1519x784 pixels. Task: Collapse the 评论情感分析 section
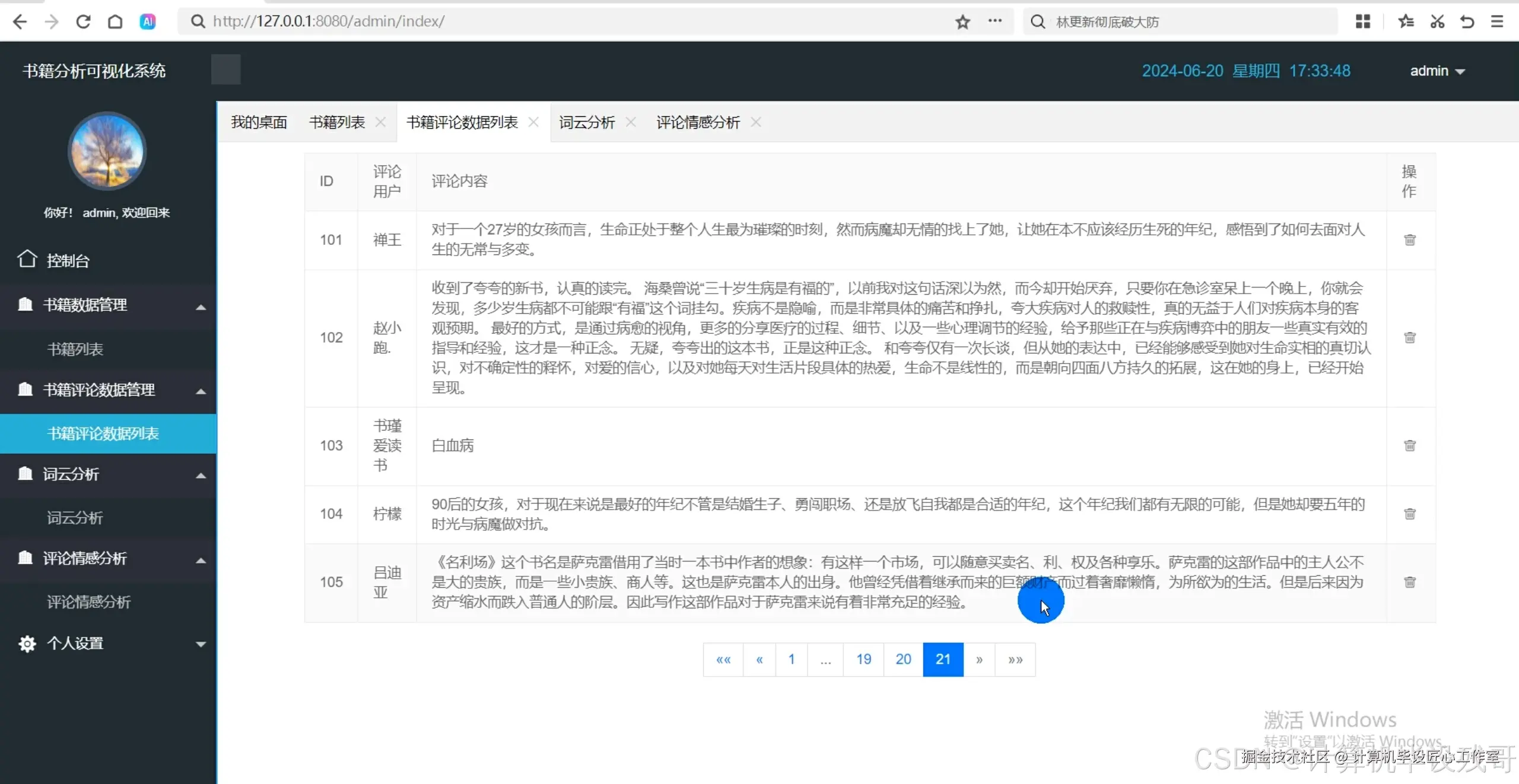[201, 560]
